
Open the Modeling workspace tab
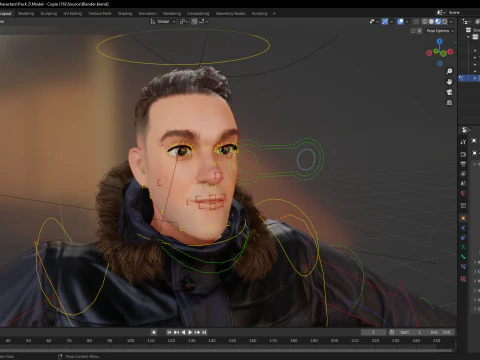point(26,14)
